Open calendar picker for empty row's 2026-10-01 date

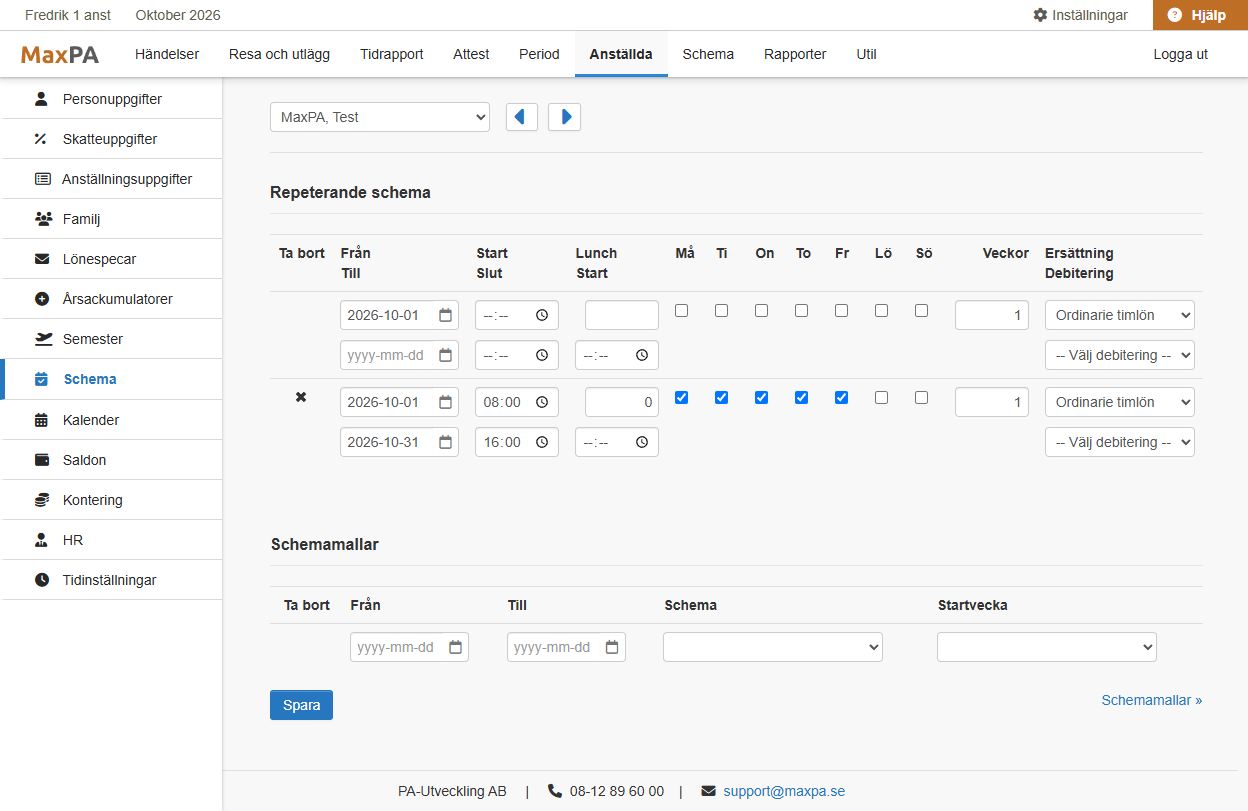(446, 315)
